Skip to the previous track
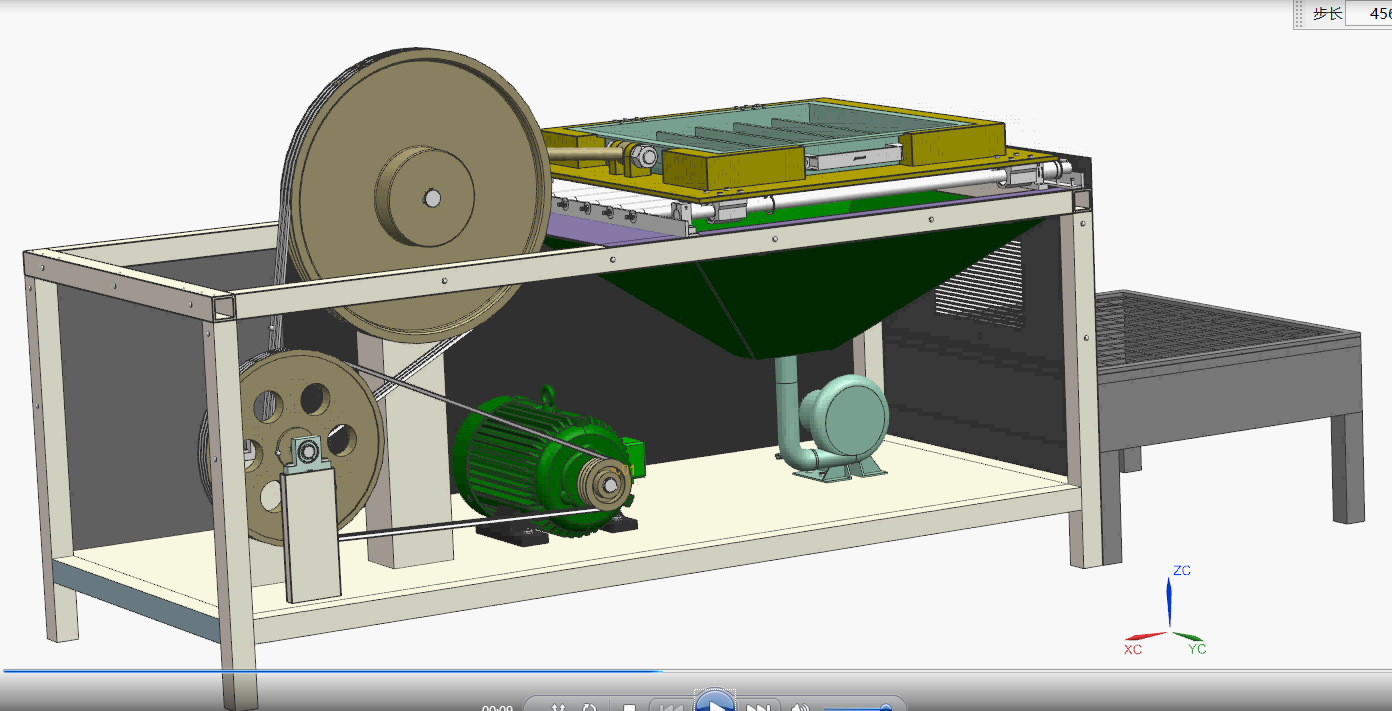 click(672, 706)
